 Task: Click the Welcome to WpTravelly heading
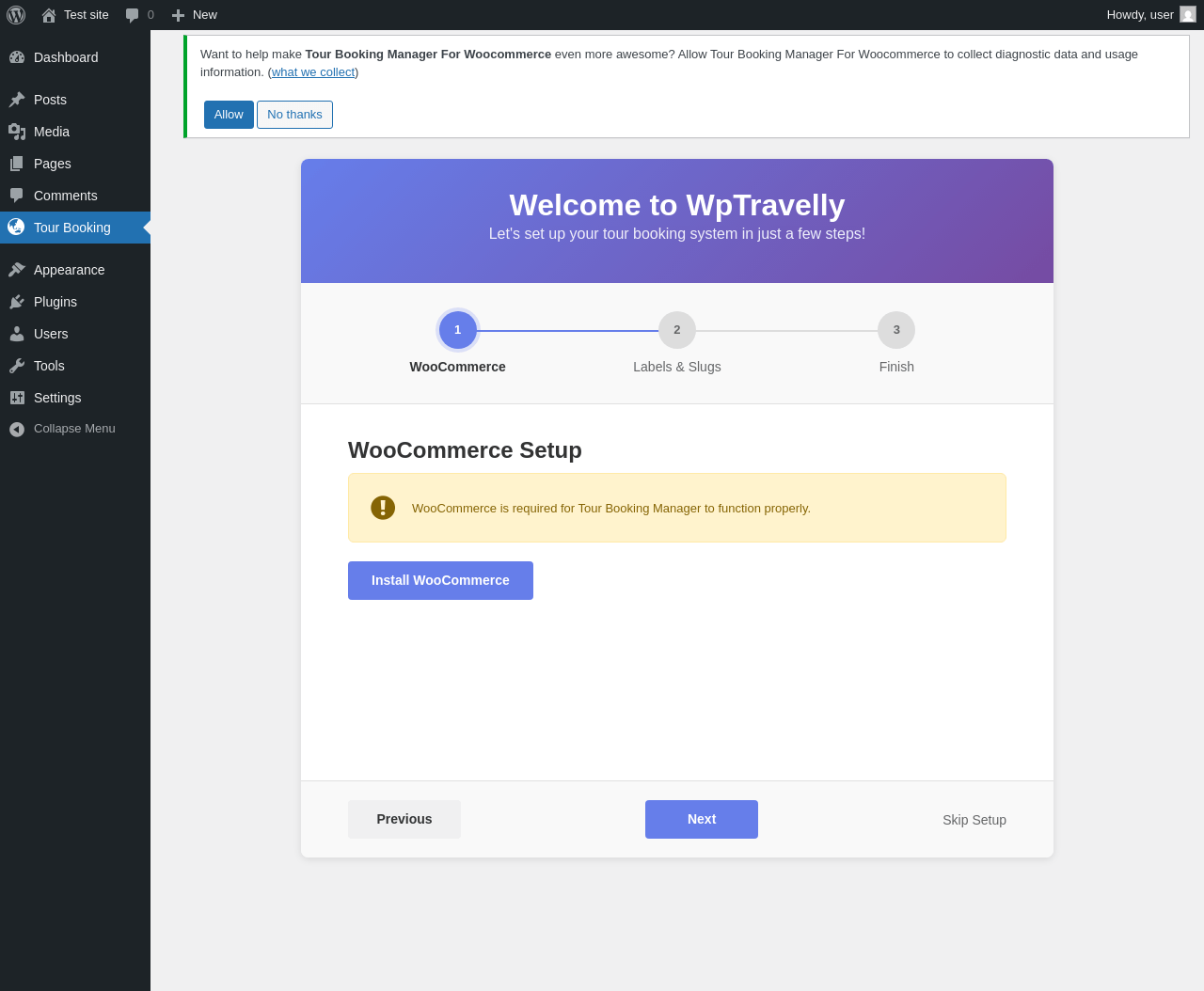(677, 205)
